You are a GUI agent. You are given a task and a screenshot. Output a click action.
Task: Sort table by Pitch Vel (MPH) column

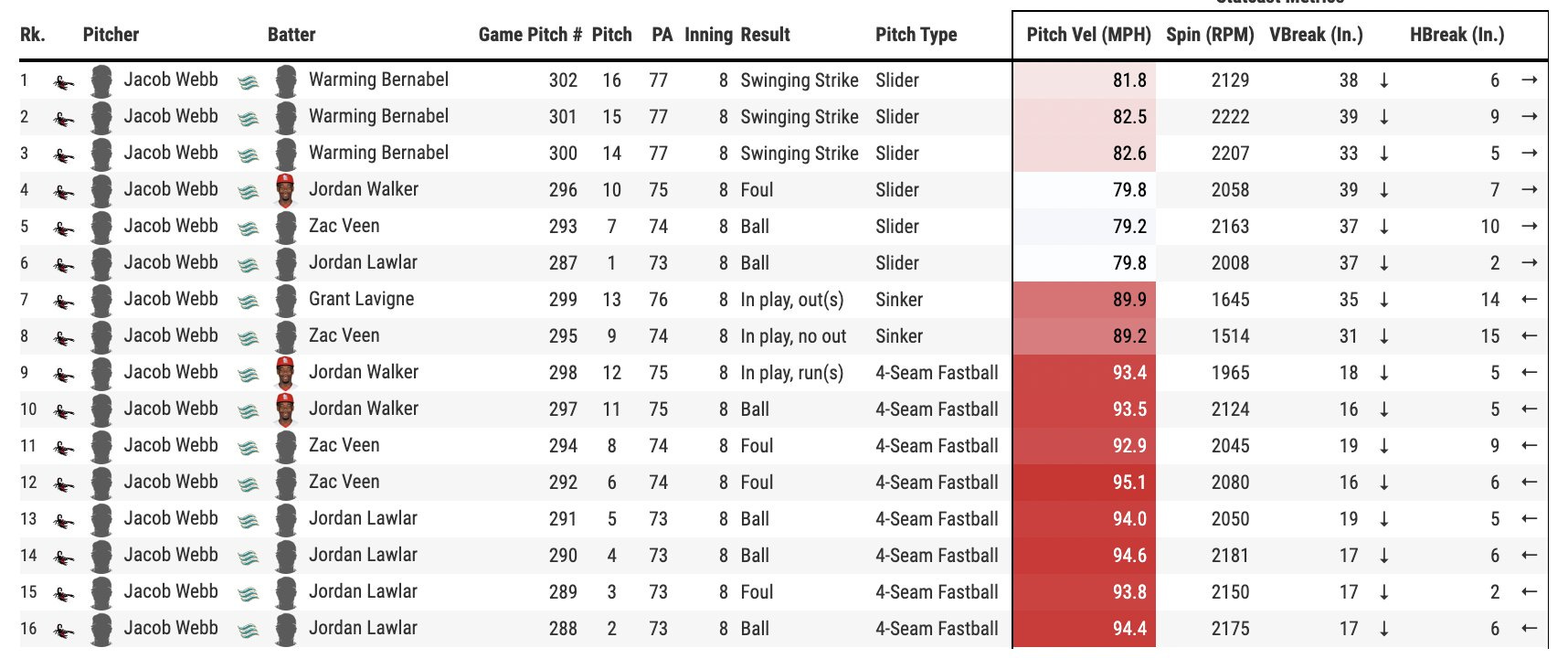coord(1088,35)
